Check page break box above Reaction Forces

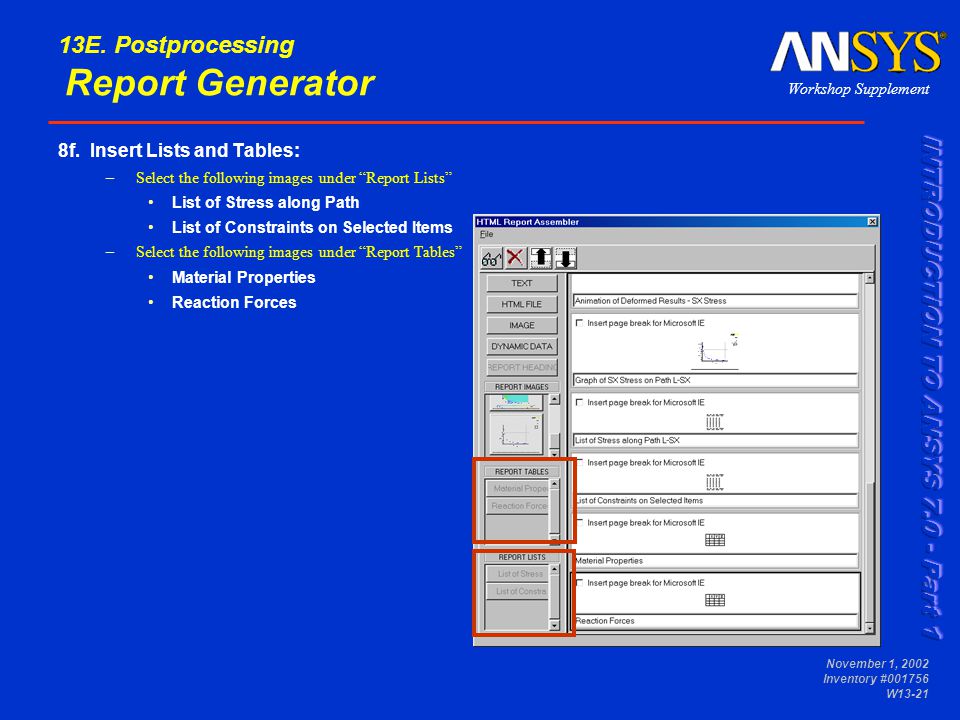coord(579,582)
